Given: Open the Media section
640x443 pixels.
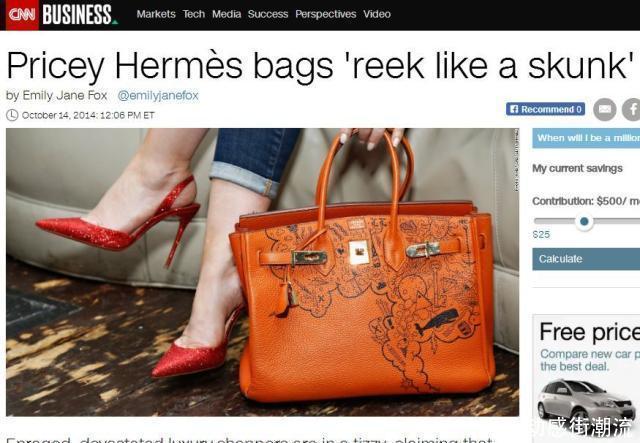Looking at the screenshot, I should pyautogui.click(x=227, y=14).
